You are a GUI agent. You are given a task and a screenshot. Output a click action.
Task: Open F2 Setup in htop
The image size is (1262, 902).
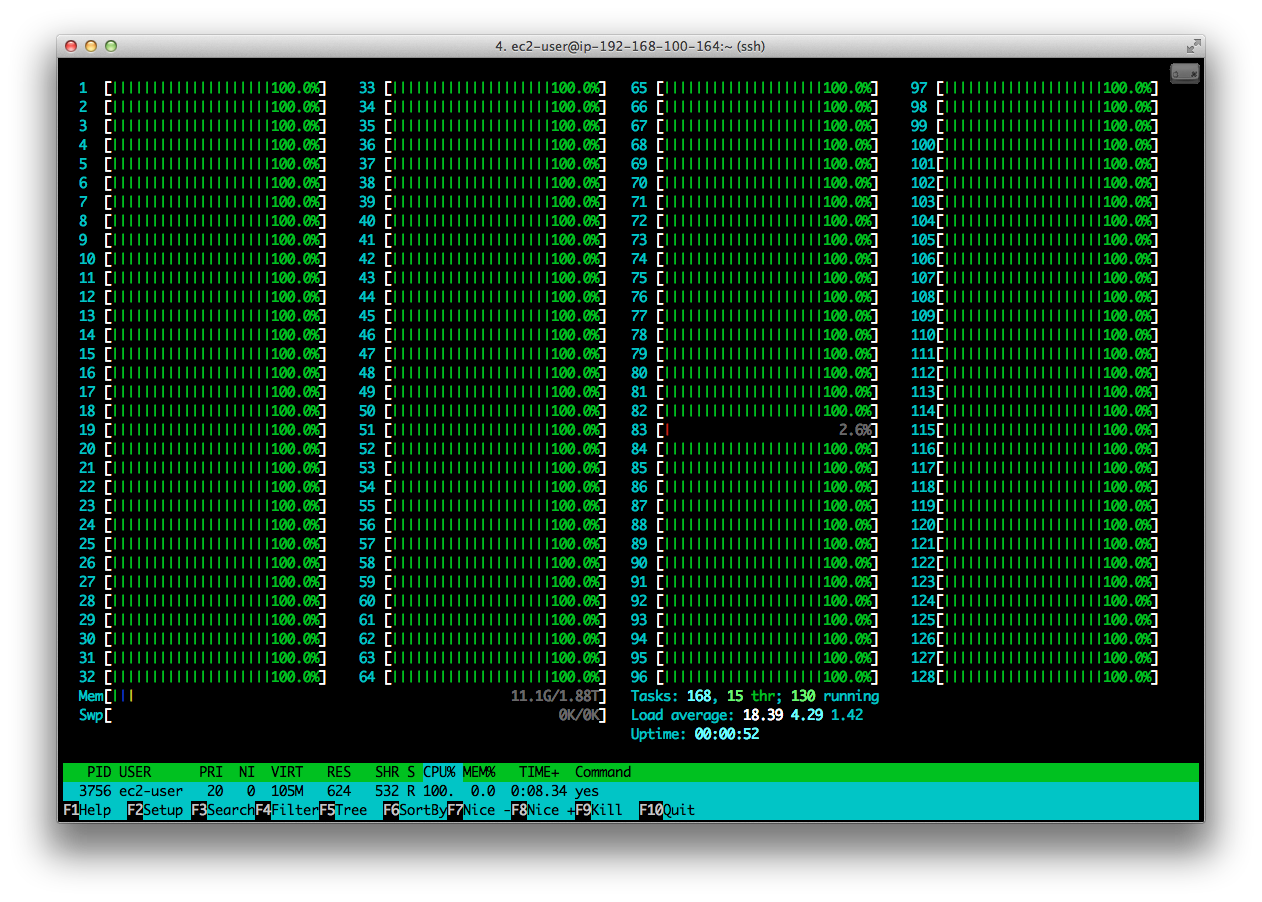(x=155, y=810)
